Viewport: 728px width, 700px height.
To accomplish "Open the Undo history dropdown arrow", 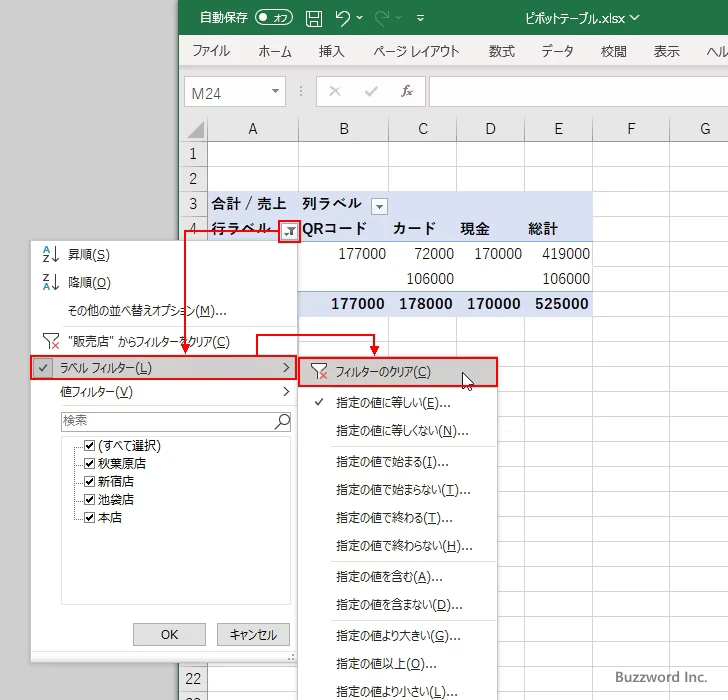I will [x=360, y=18].
